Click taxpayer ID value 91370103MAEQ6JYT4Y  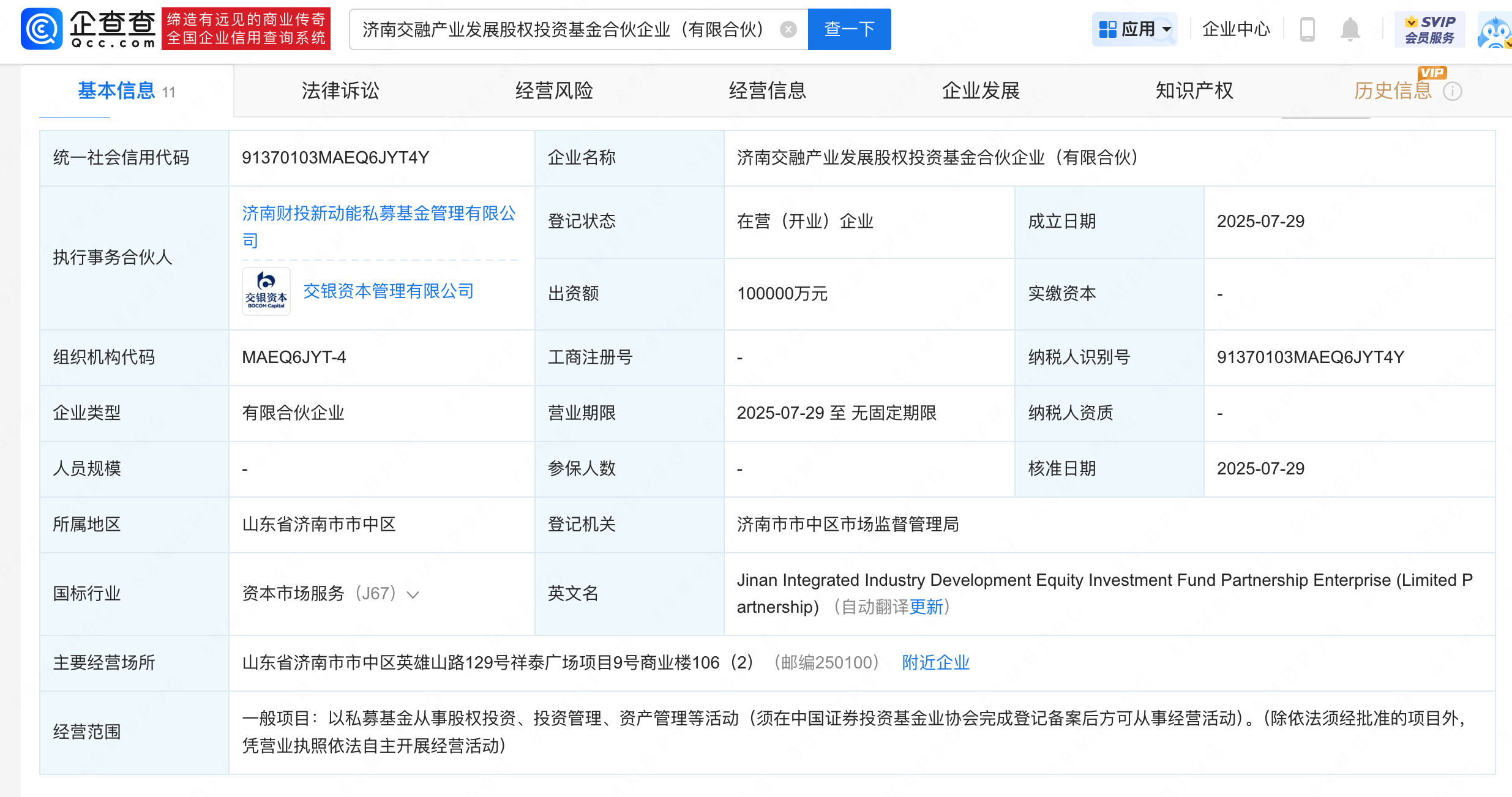[x=1311, y=357]
